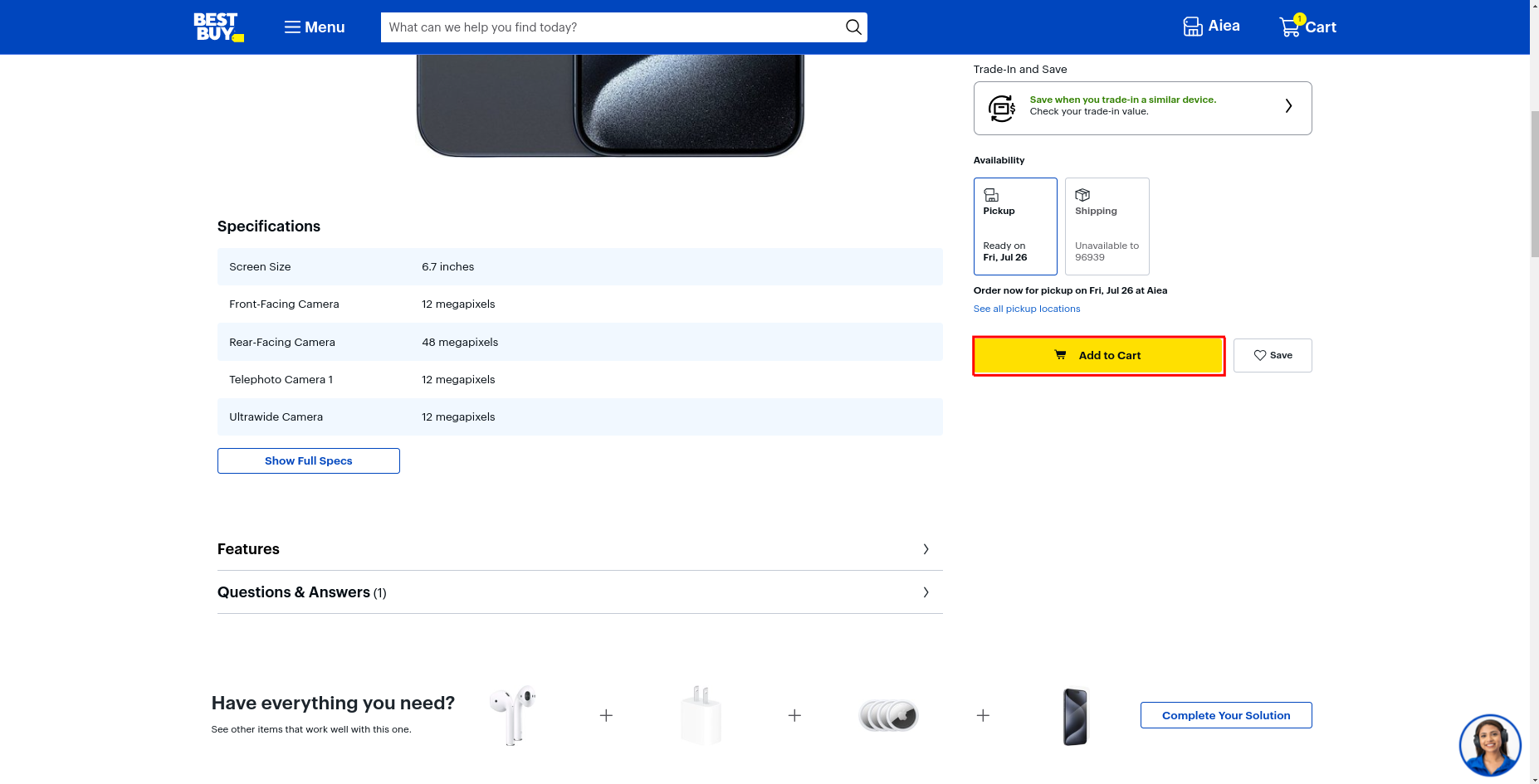Open the hamburger Menu

pyautogui.click(x=314, y=27)
